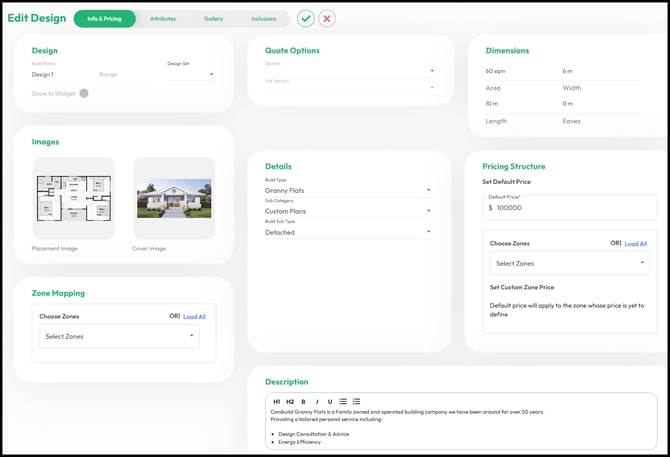Apply H2 heading in Description editor
670x457 pixels.
pos(290,401)
